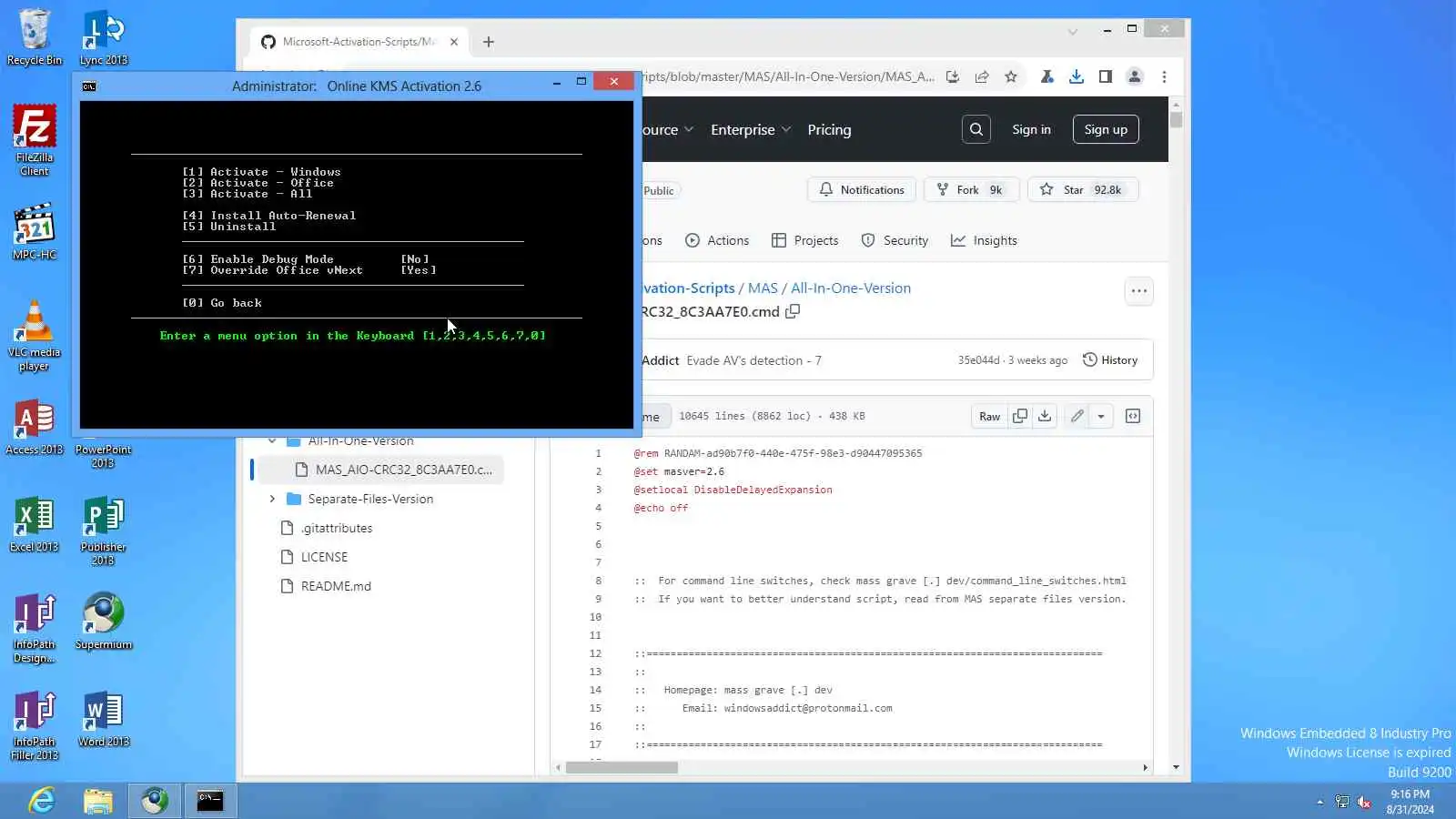Open the browser tab search chevron

tap(1073, 32)
